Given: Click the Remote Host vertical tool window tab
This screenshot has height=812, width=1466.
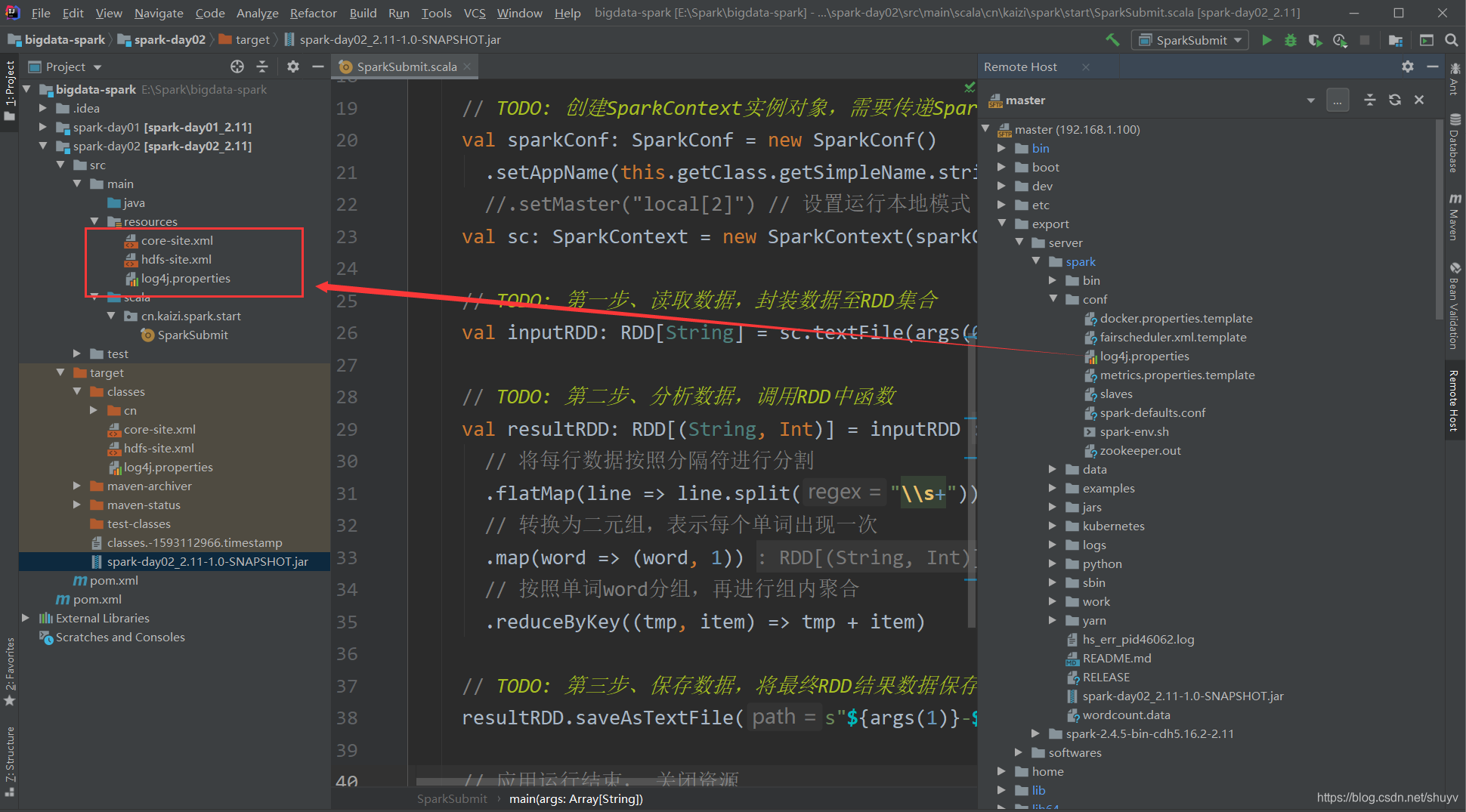Looking at the screenshot, I should pos(1455,401).
